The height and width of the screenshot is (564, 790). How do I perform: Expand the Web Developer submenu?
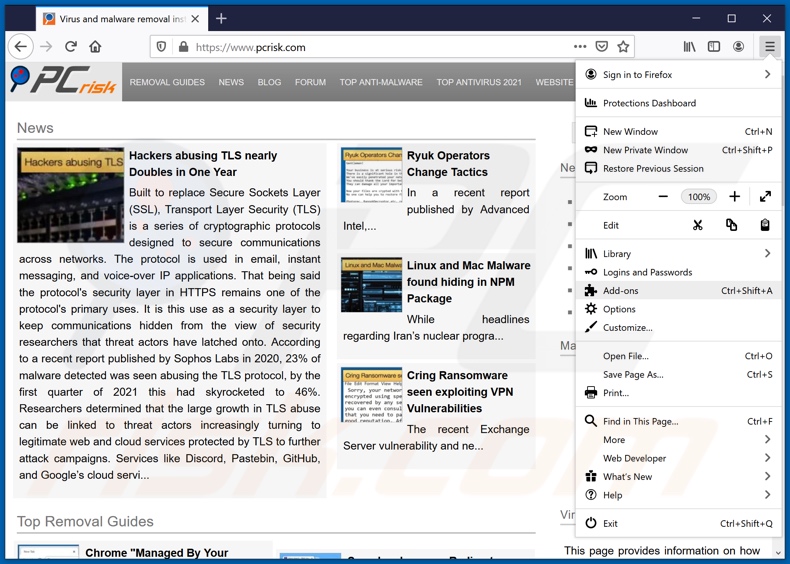[x=767, y=458]
